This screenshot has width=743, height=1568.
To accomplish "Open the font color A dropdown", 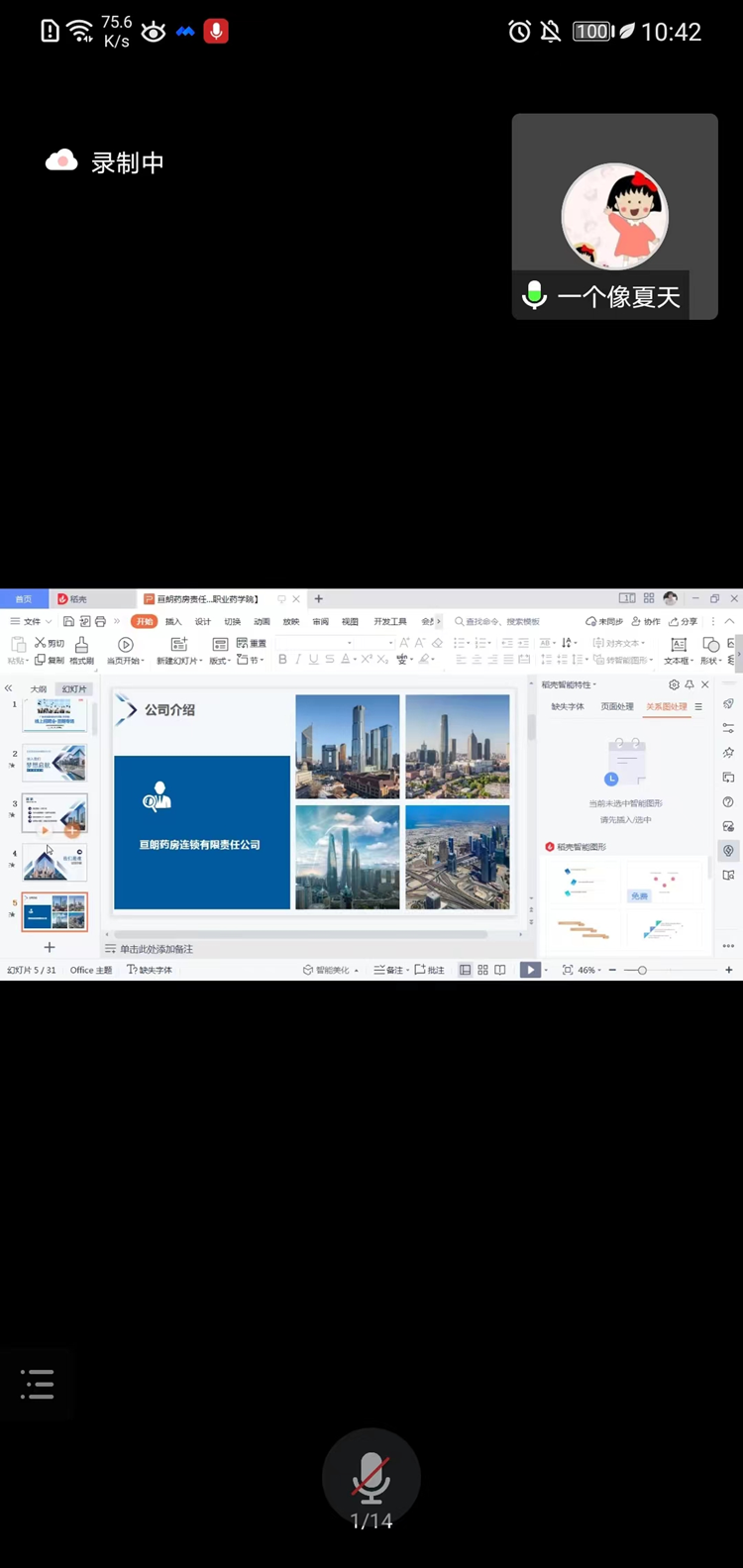I will coord(348,660).
